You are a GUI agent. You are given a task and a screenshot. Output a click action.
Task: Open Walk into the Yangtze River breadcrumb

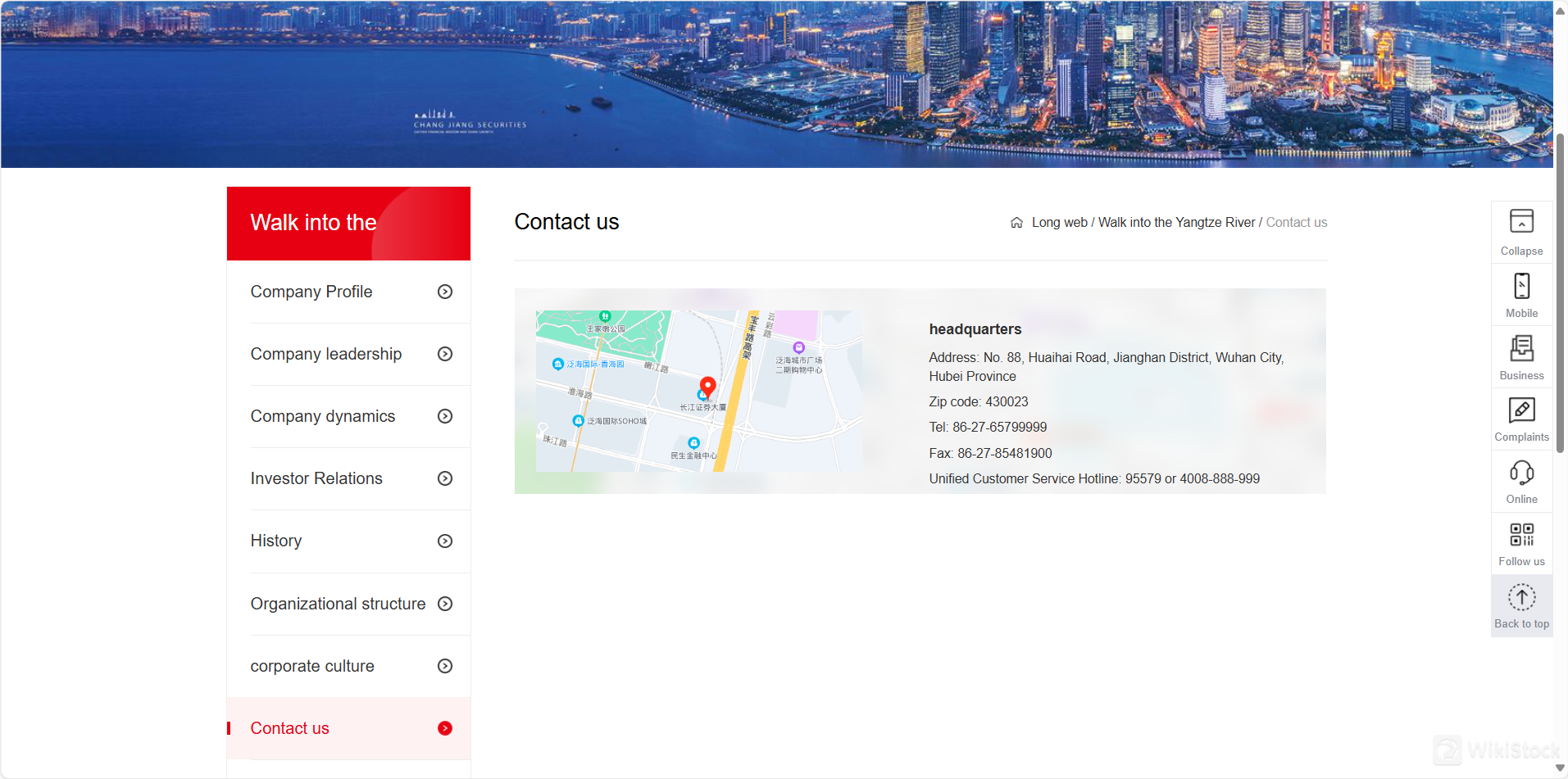tap(1176, 223)
